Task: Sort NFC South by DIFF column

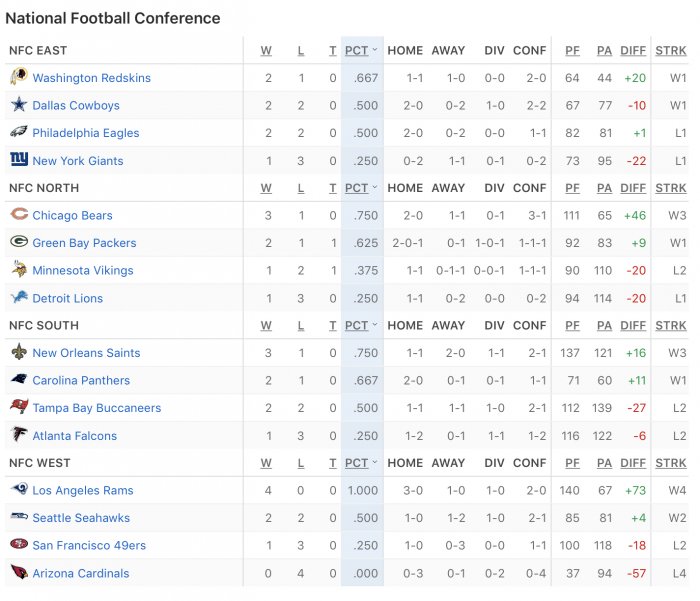Action: click(633, 326)
